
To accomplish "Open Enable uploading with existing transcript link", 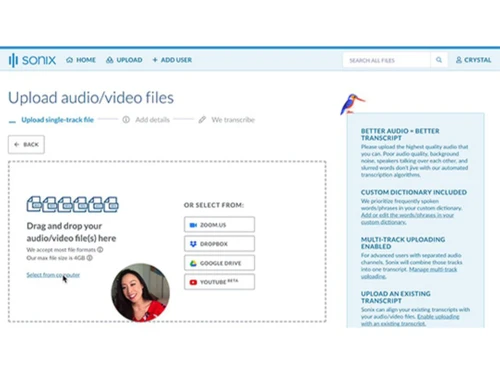I will [411, 320].
